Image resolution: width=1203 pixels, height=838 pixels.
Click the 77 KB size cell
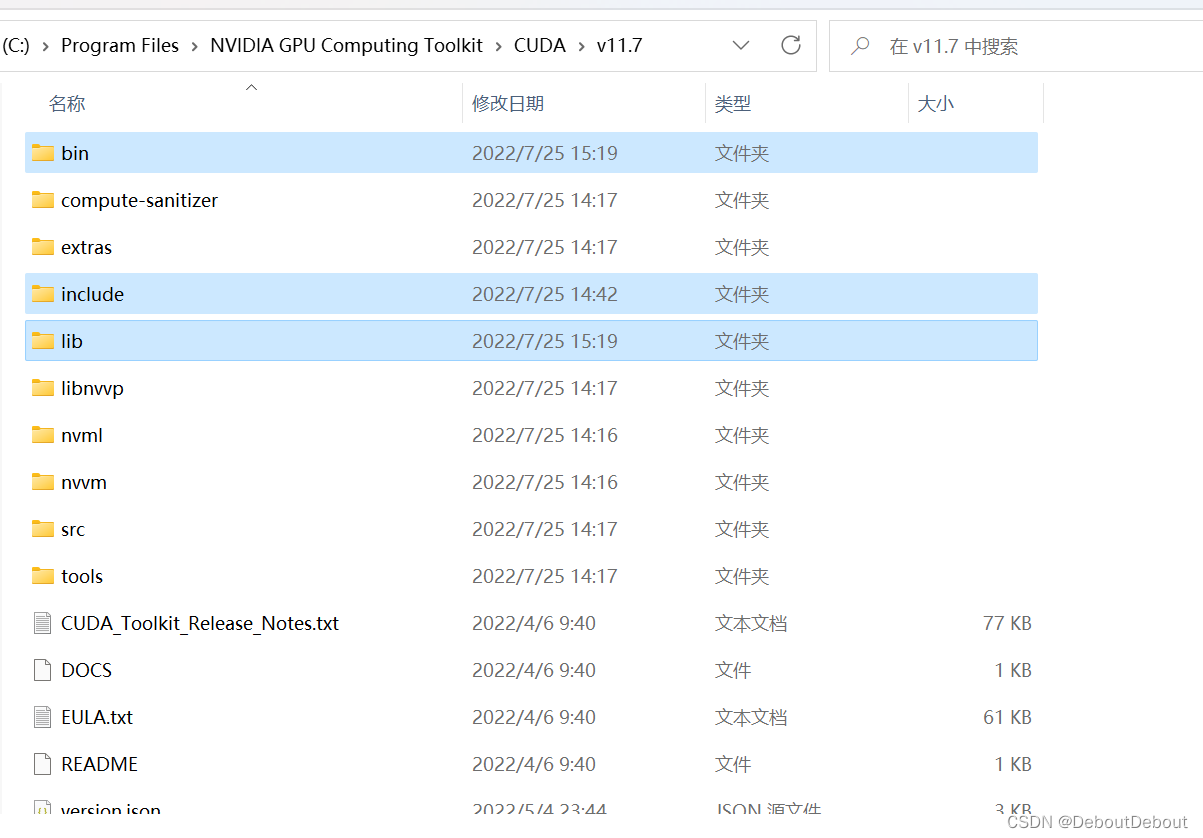point(1007,623)
